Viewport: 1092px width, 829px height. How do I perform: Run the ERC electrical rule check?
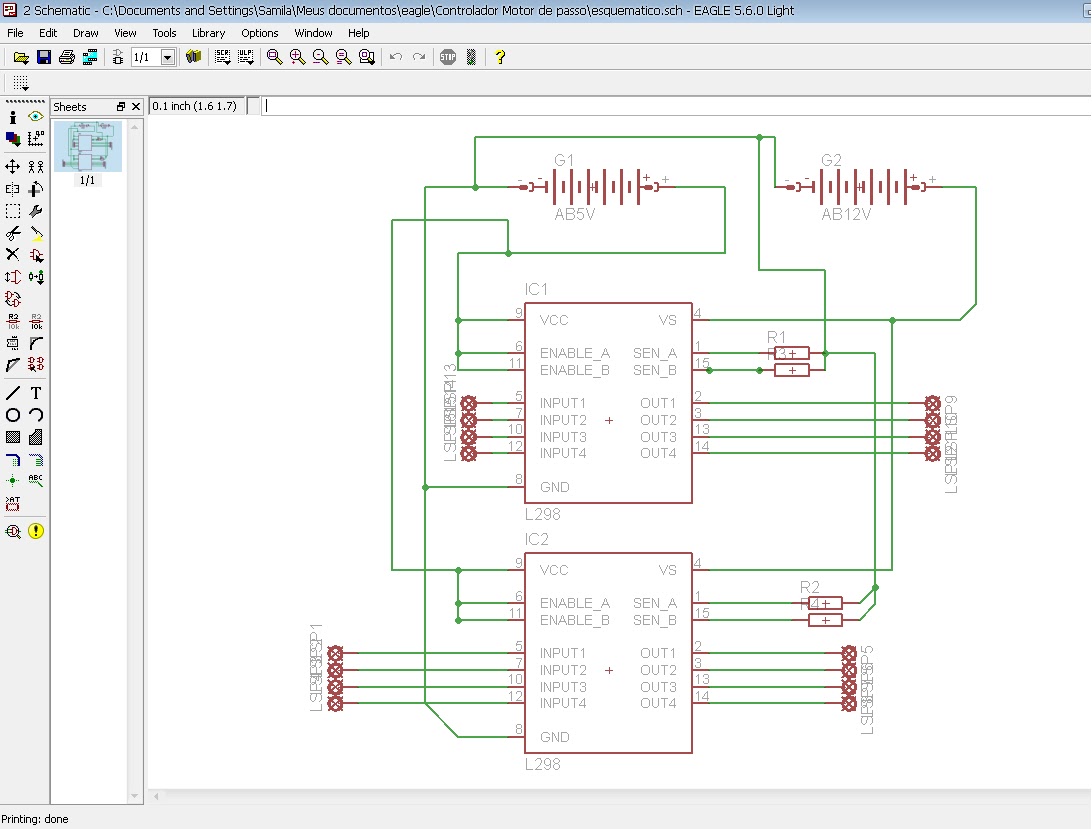pos(13,532)
